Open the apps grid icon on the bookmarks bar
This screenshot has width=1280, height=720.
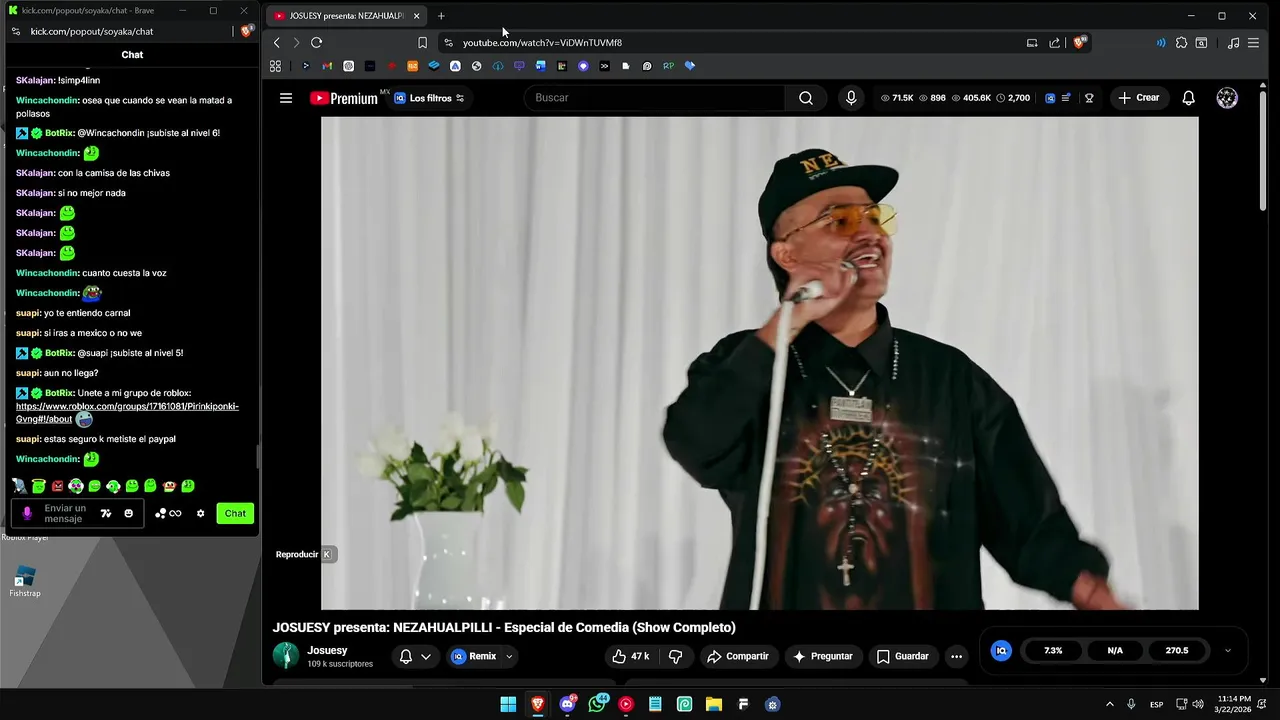click(275, 66)
